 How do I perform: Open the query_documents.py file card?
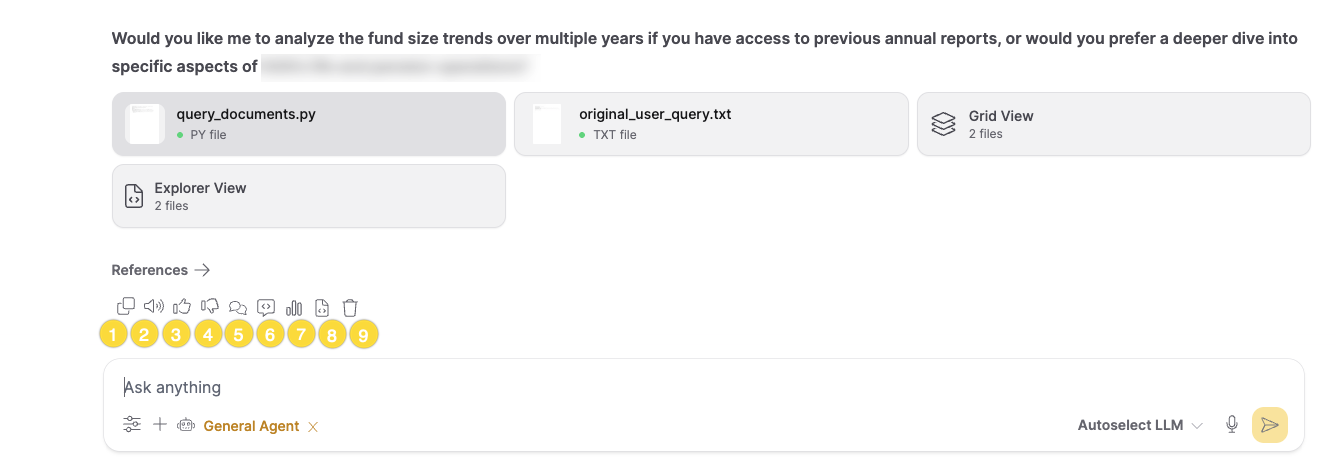(309, 124)
